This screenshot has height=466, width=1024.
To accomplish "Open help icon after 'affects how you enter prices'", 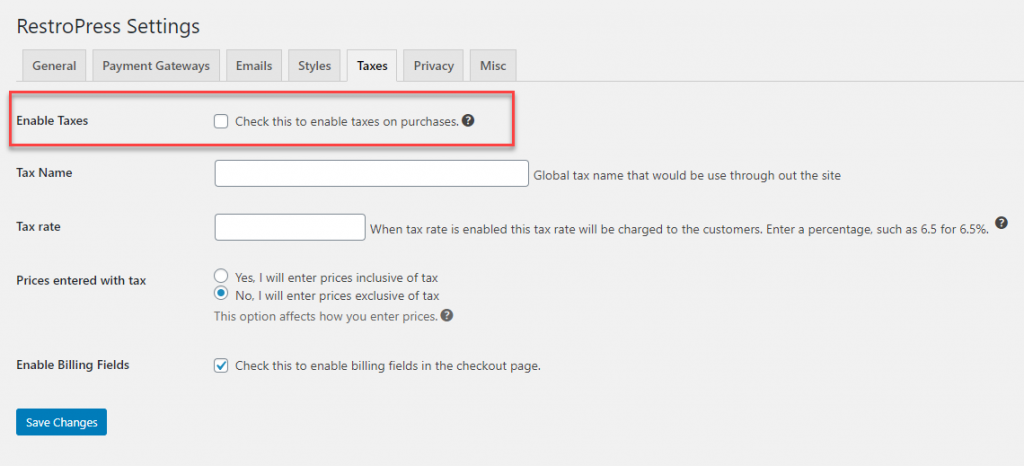I will 447,315.
